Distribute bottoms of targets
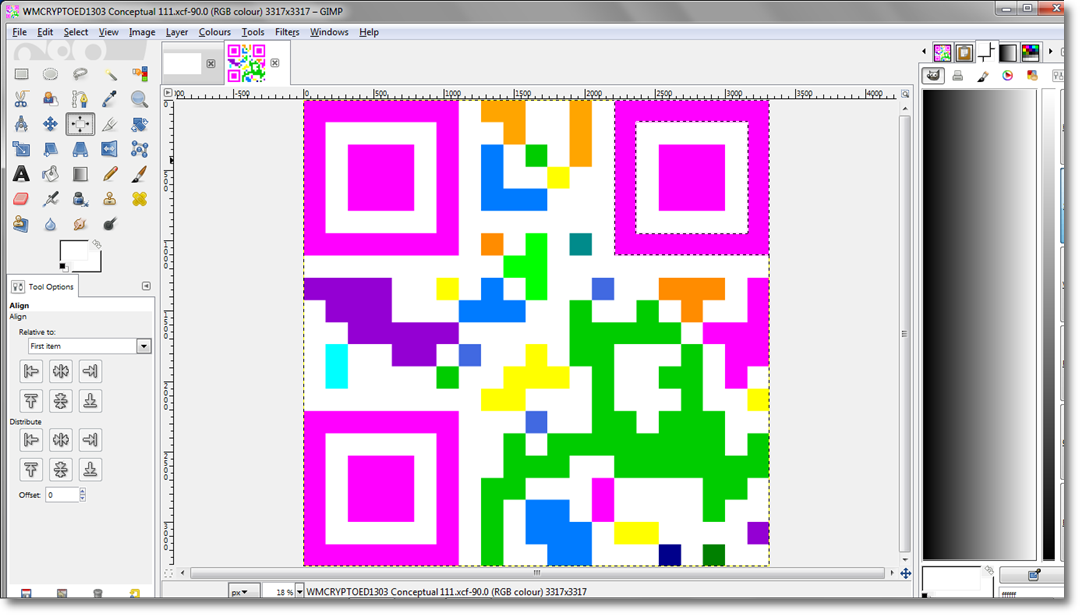Viewport: 1080px width, 615px height. point(90,470)
